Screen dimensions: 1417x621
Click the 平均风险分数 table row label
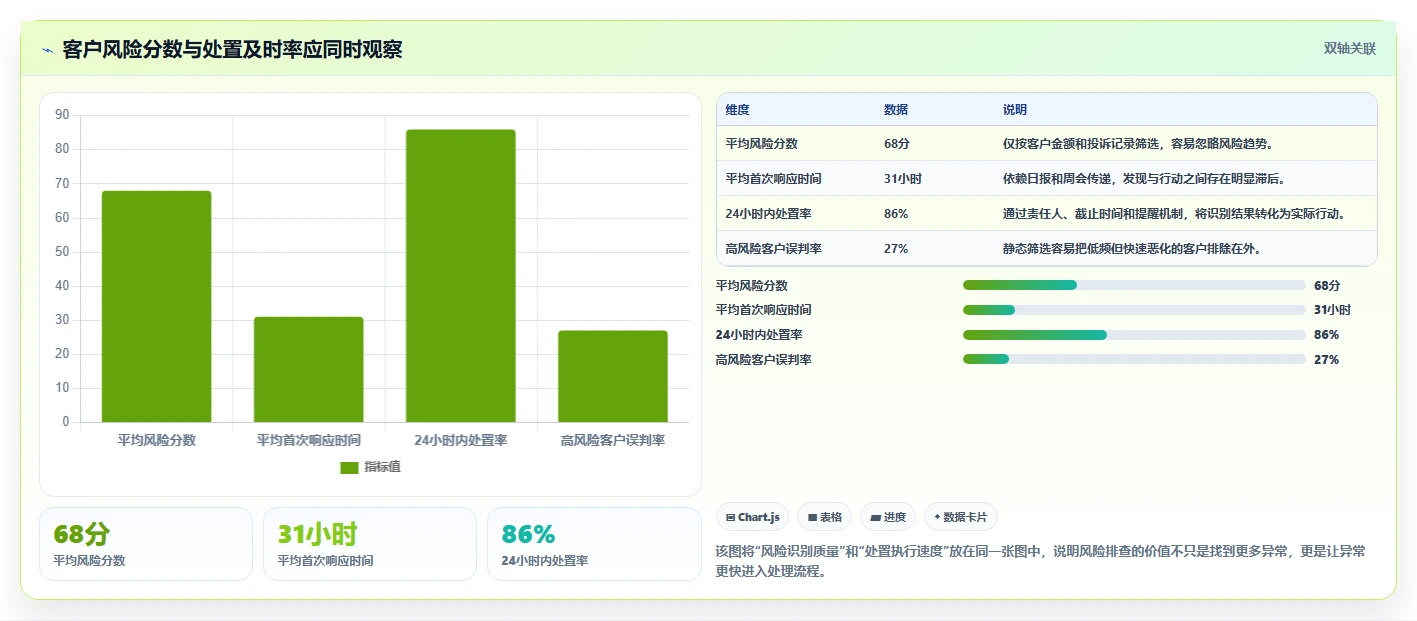click(762, 143)
